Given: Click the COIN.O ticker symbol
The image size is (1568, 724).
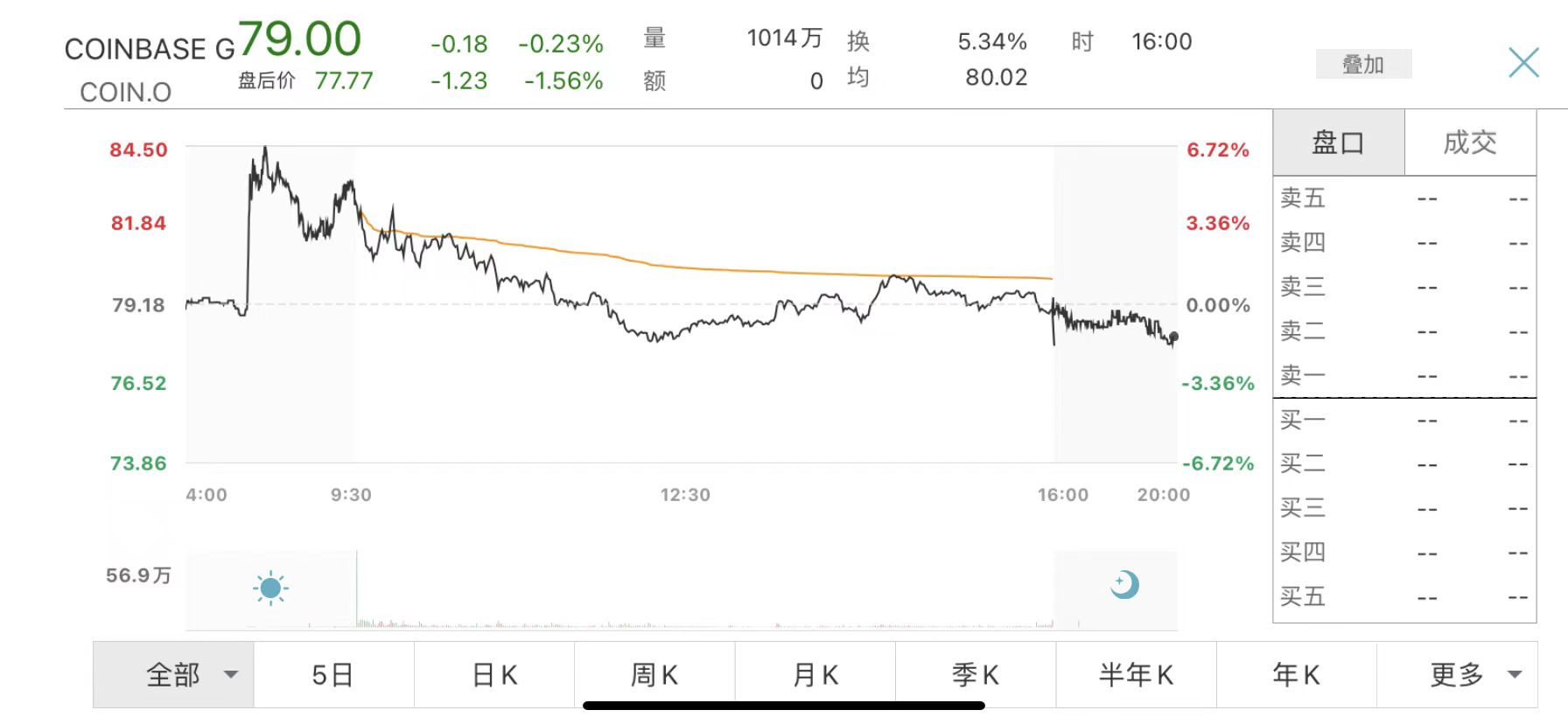Looking at the screenshot, I should (125, 92).
